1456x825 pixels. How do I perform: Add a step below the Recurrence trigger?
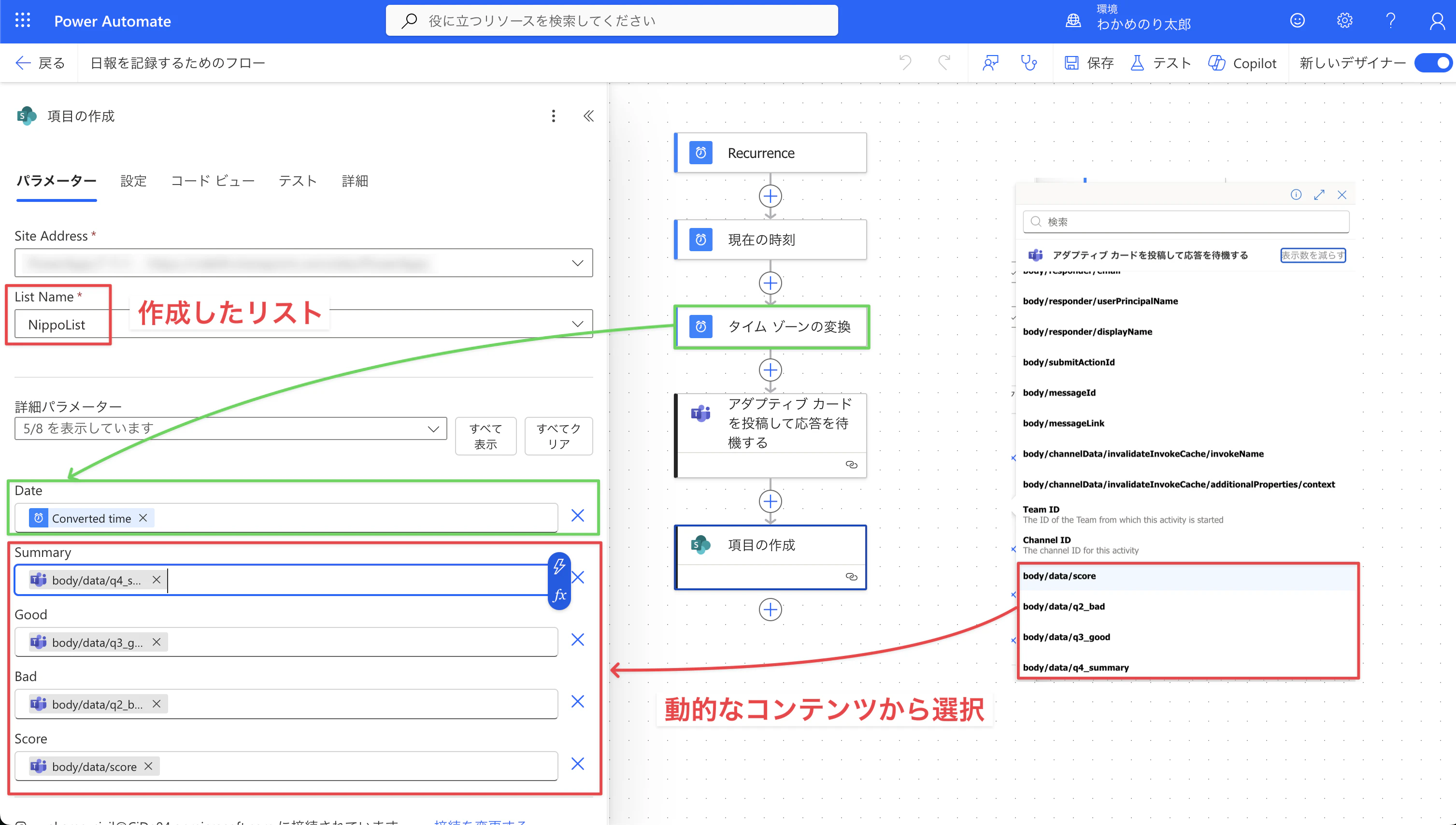[770, 197]
